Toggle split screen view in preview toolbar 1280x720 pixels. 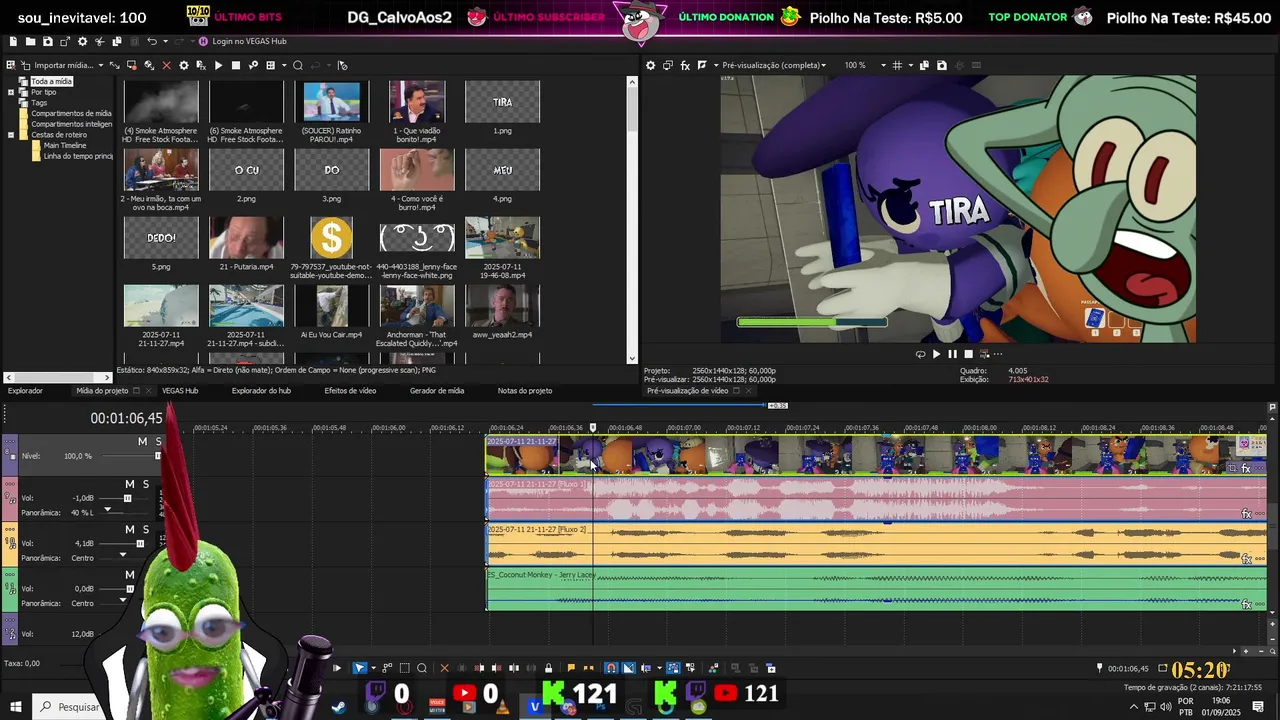(702, 65)
